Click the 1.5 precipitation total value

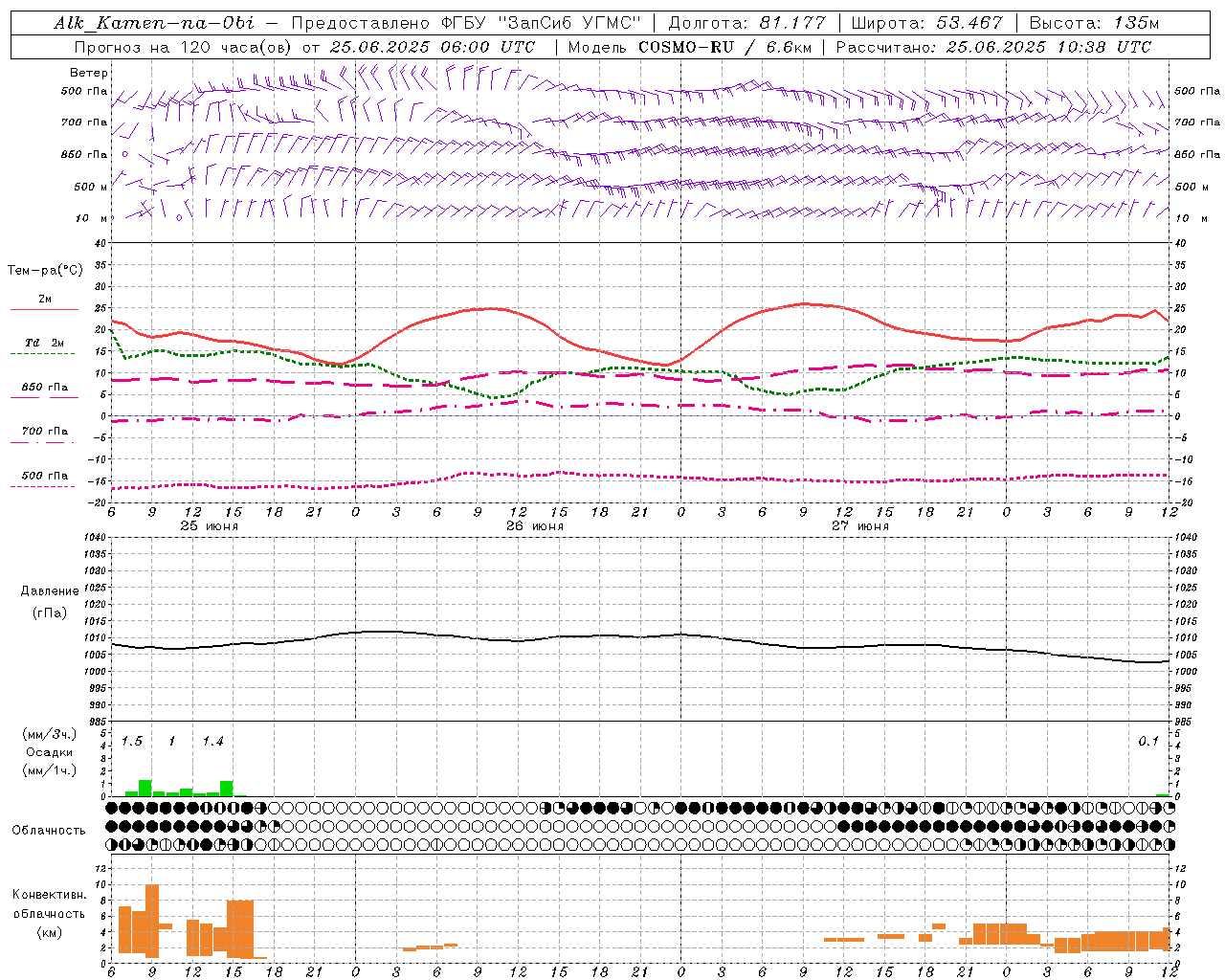pyautogui.click(x=132, y=742)
